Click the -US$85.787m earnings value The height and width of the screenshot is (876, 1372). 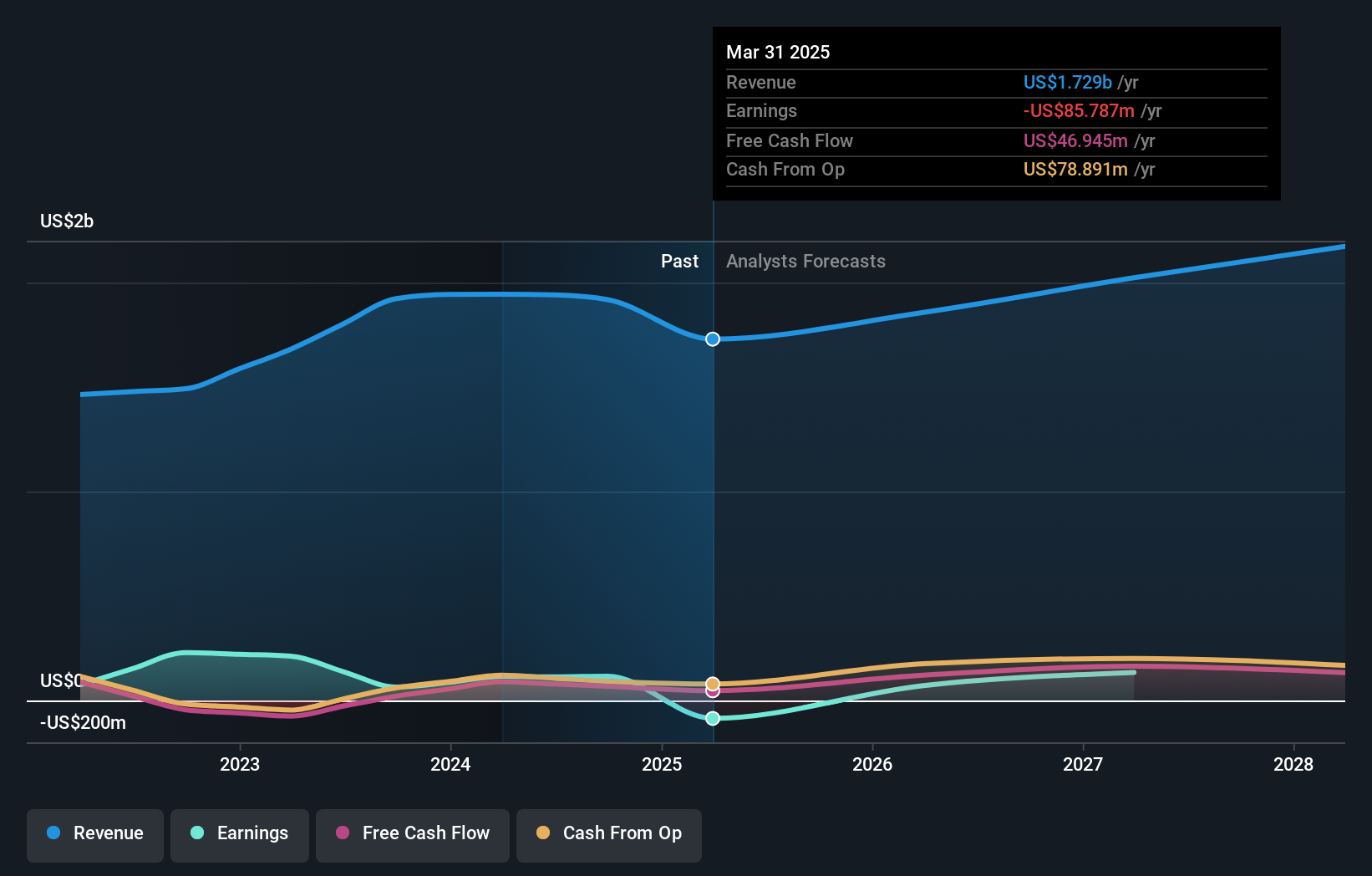click(1079, 110)
